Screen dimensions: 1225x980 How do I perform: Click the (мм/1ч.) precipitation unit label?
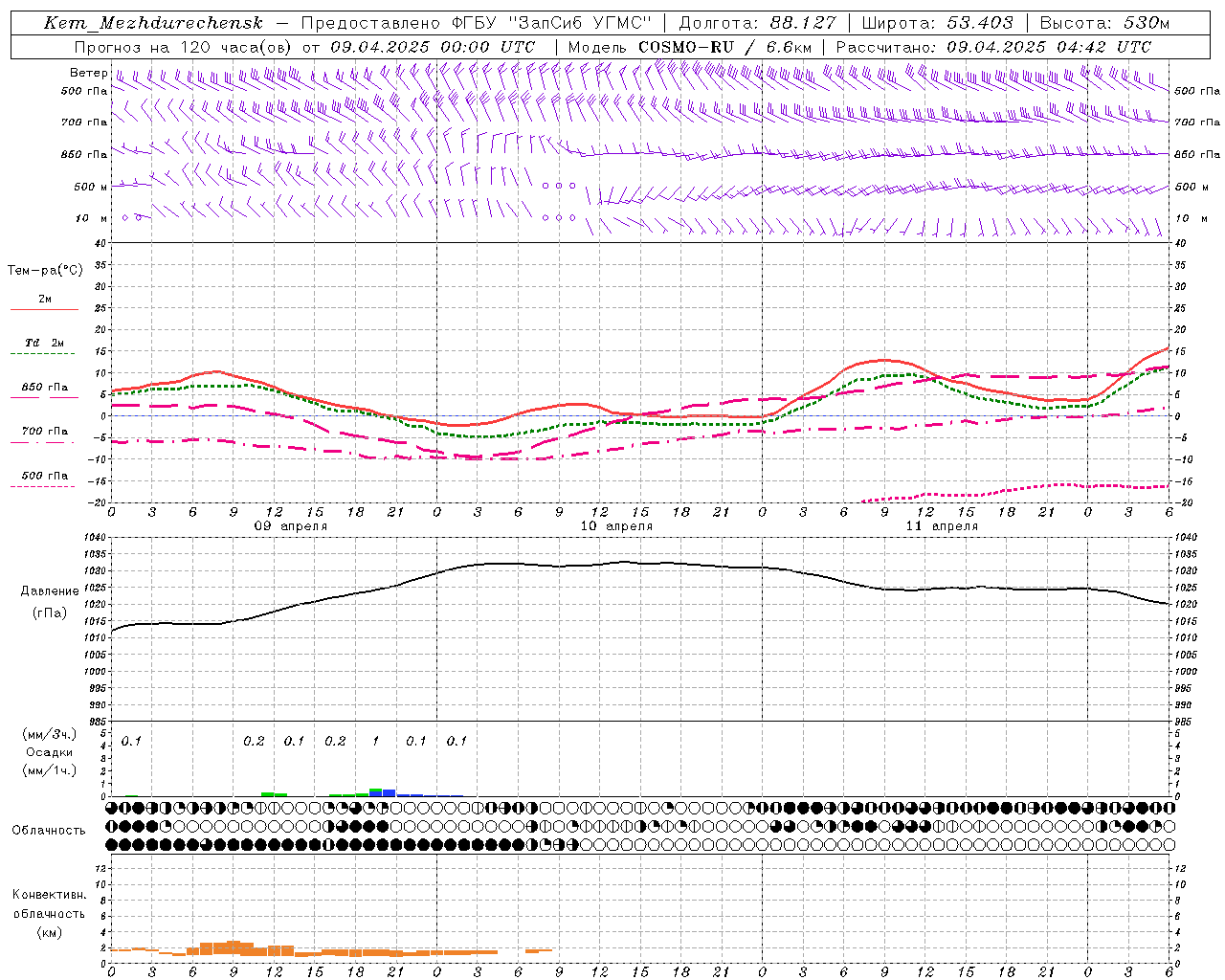[49, 770]
